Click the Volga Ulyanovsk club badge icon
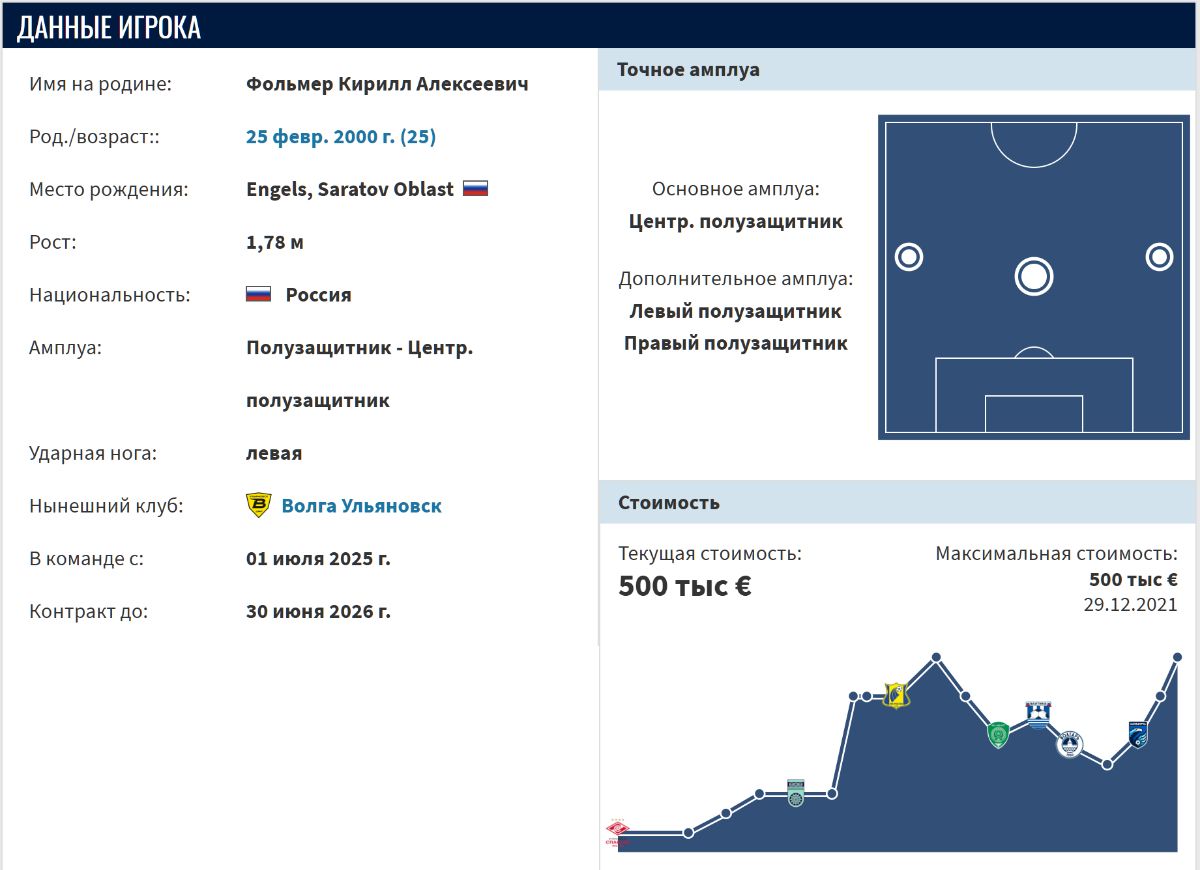The image size is (1200, 870). [258, 505]
